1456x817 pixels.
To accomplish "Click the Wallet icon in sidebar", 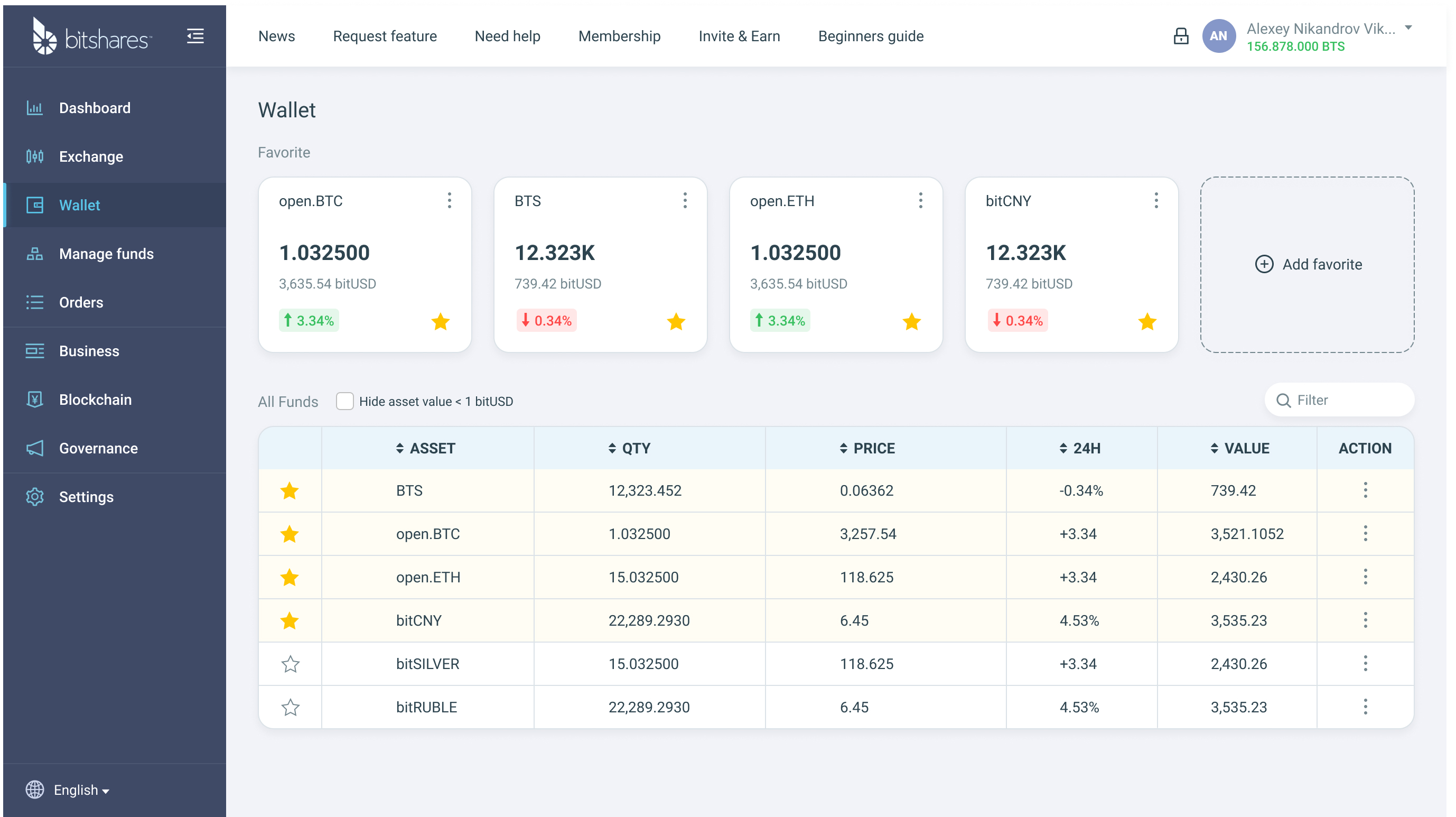I will [34, 205].
